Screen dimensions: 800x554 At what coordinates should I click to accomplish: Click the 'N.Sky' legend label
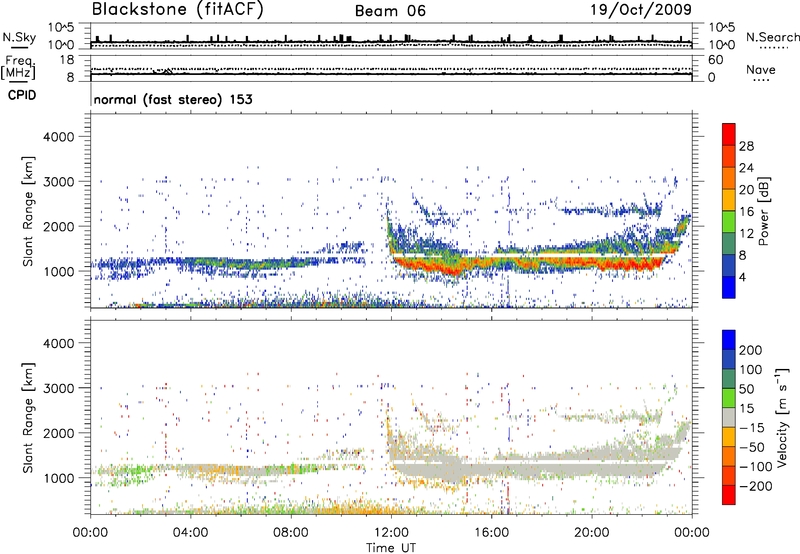tap(19, 37)
